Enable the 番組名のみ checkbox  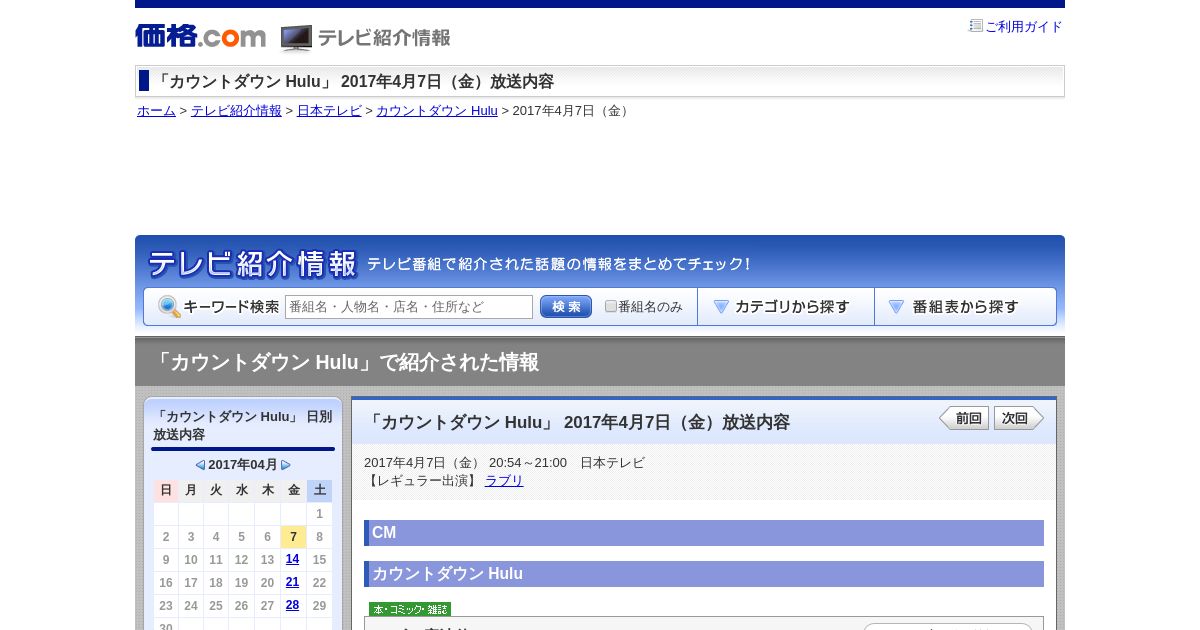[611, 306]
